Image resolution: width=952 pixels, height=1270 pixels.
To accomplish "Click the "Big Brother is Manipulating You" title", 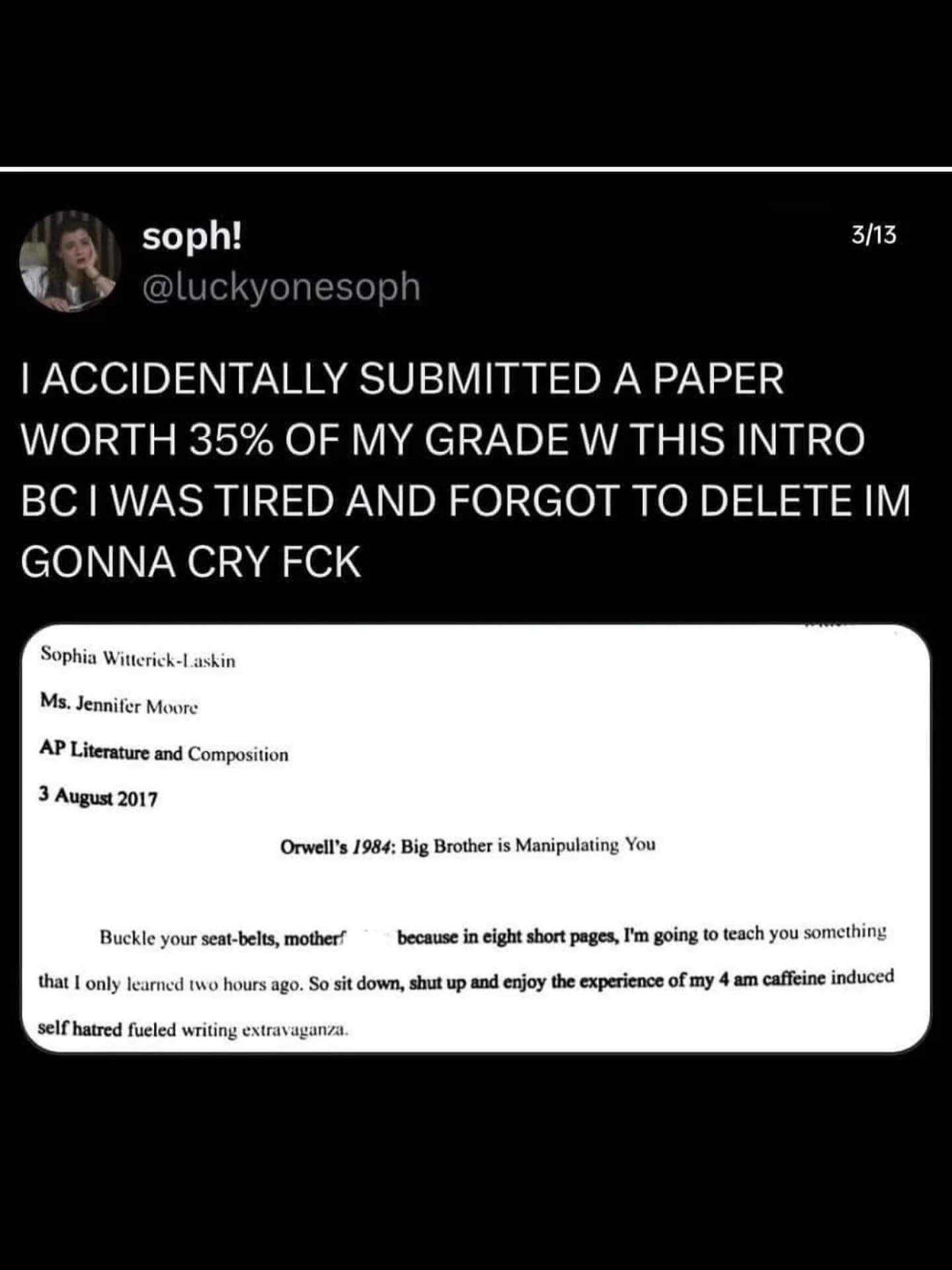I will (x=528, y=845).
